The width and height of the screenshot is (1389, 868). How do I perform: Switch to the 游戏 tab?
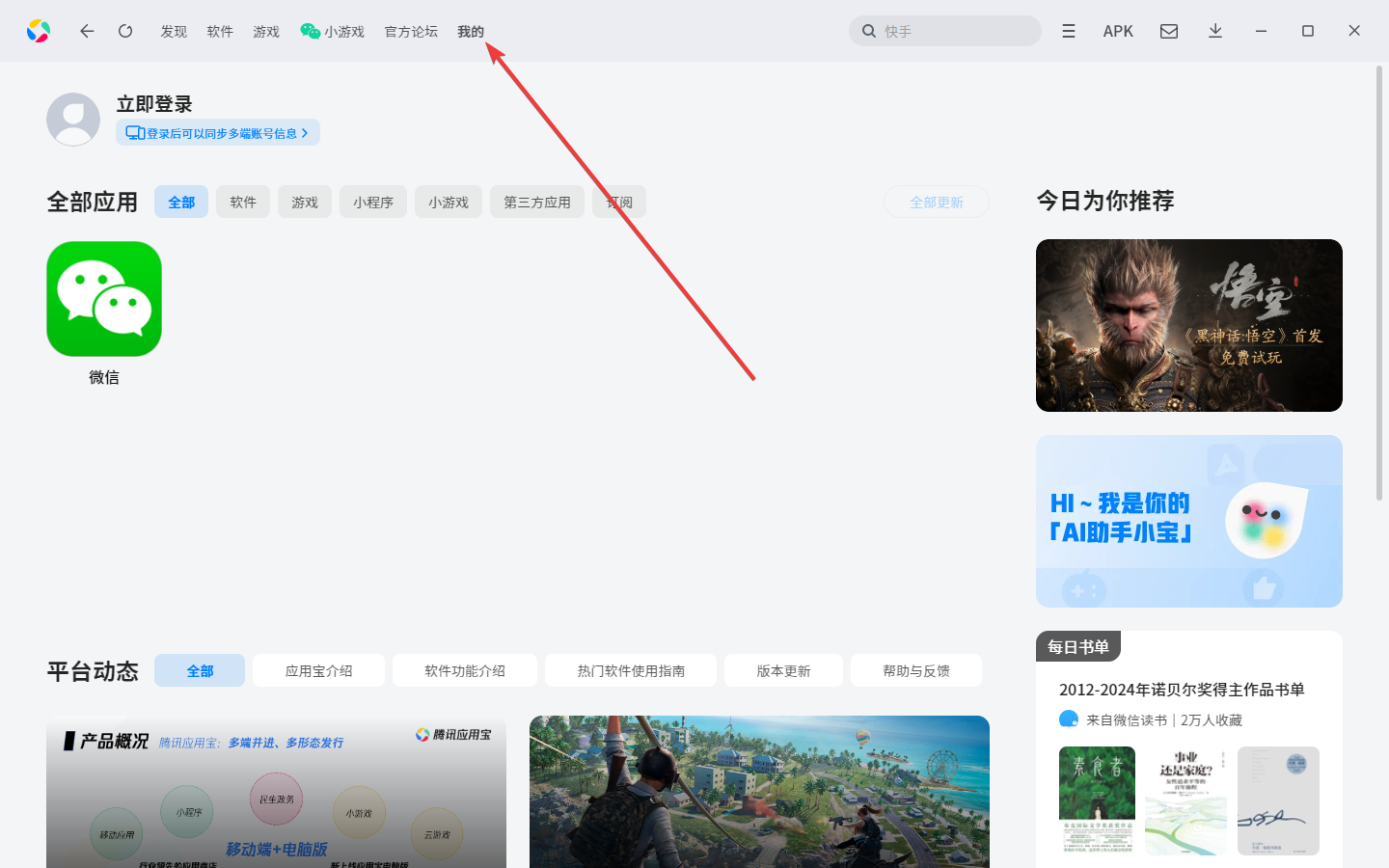(x=266, y=31)
